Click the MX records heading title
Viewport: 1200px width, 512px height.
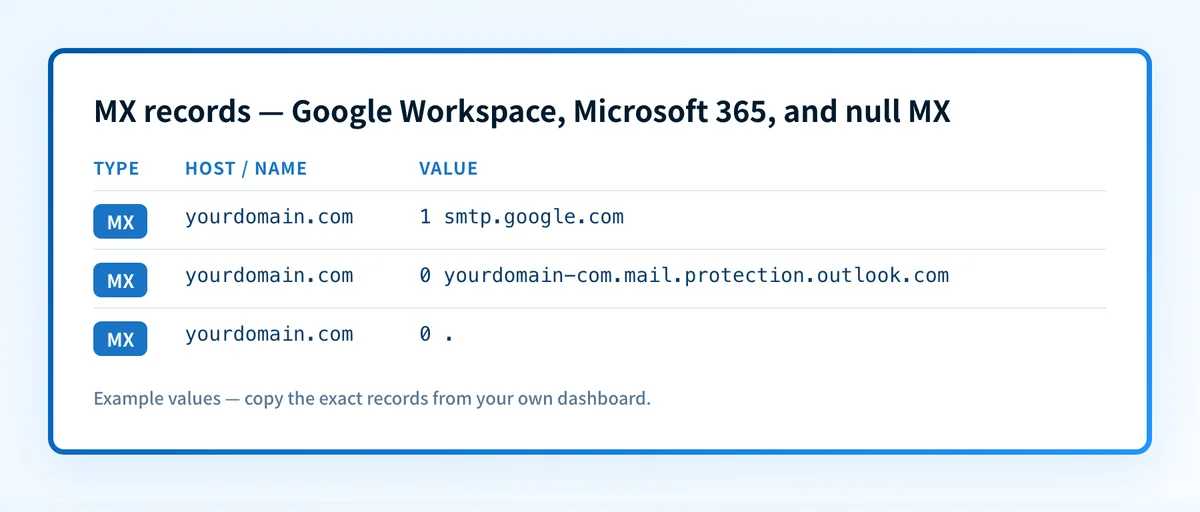(x=522, y=112)
